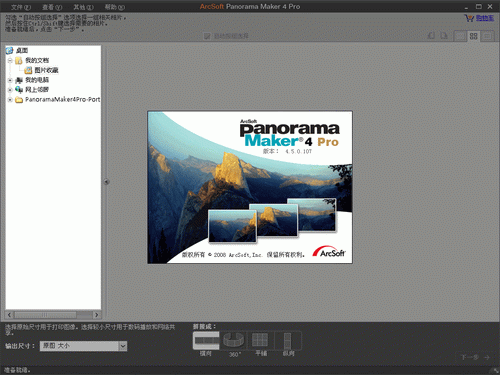This screenshot has width=500, height=375.
Task: Select 网上邻居 in folder tree
Action: pos(37,90)
